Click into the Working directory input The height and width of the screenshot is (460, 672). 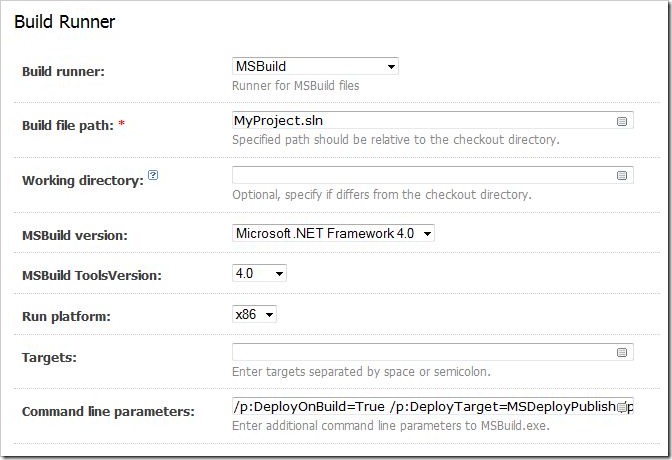(433, 175)
